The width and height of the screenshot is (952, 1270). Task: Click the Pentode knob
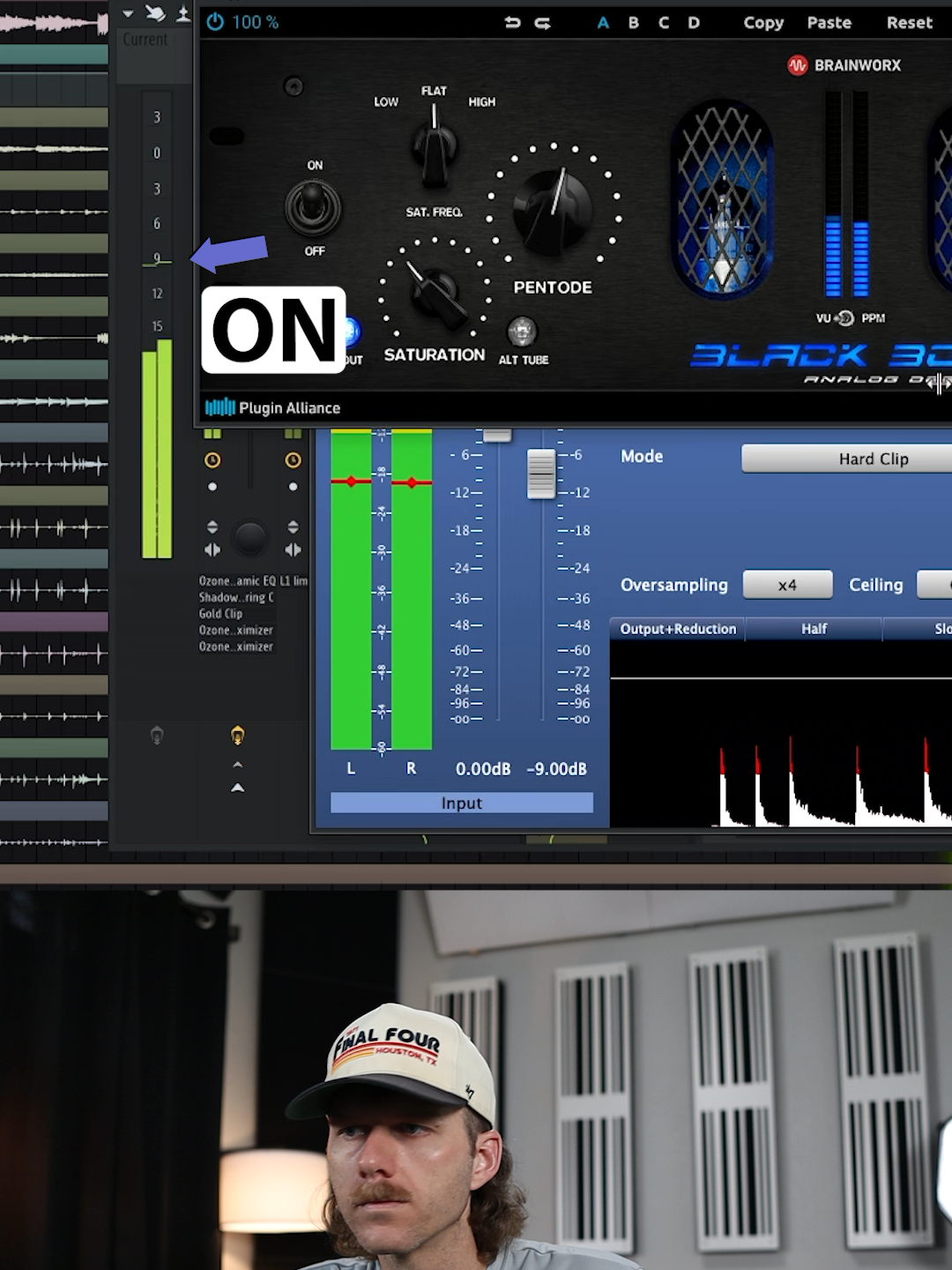point(553,210)
